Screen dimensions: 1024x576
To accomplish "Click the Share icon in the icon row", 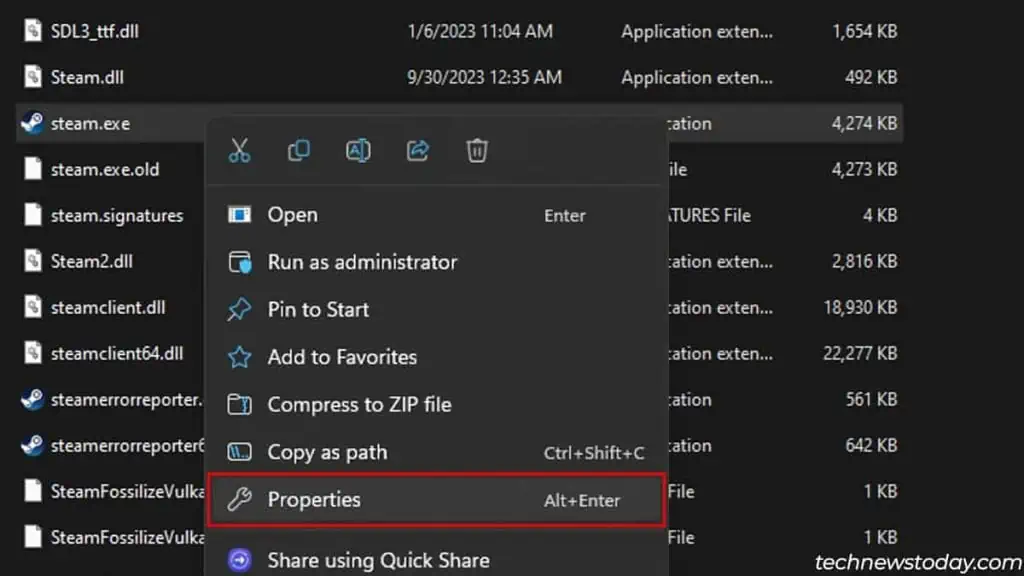I will coord(420,150).
